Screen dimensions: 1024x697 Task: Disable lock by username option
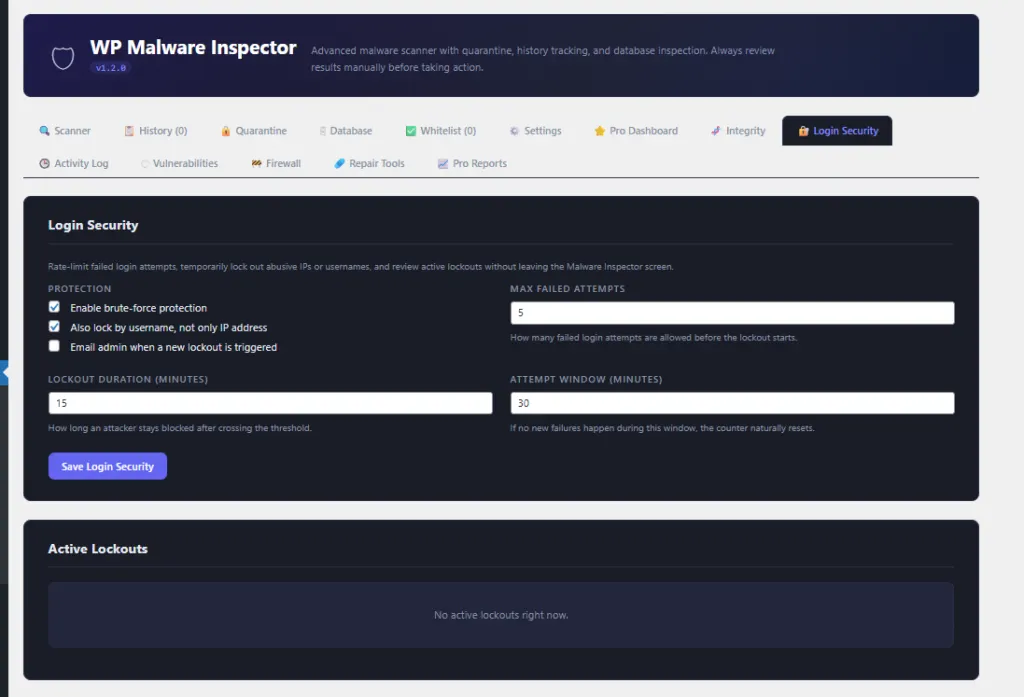(x=54, y=327)
